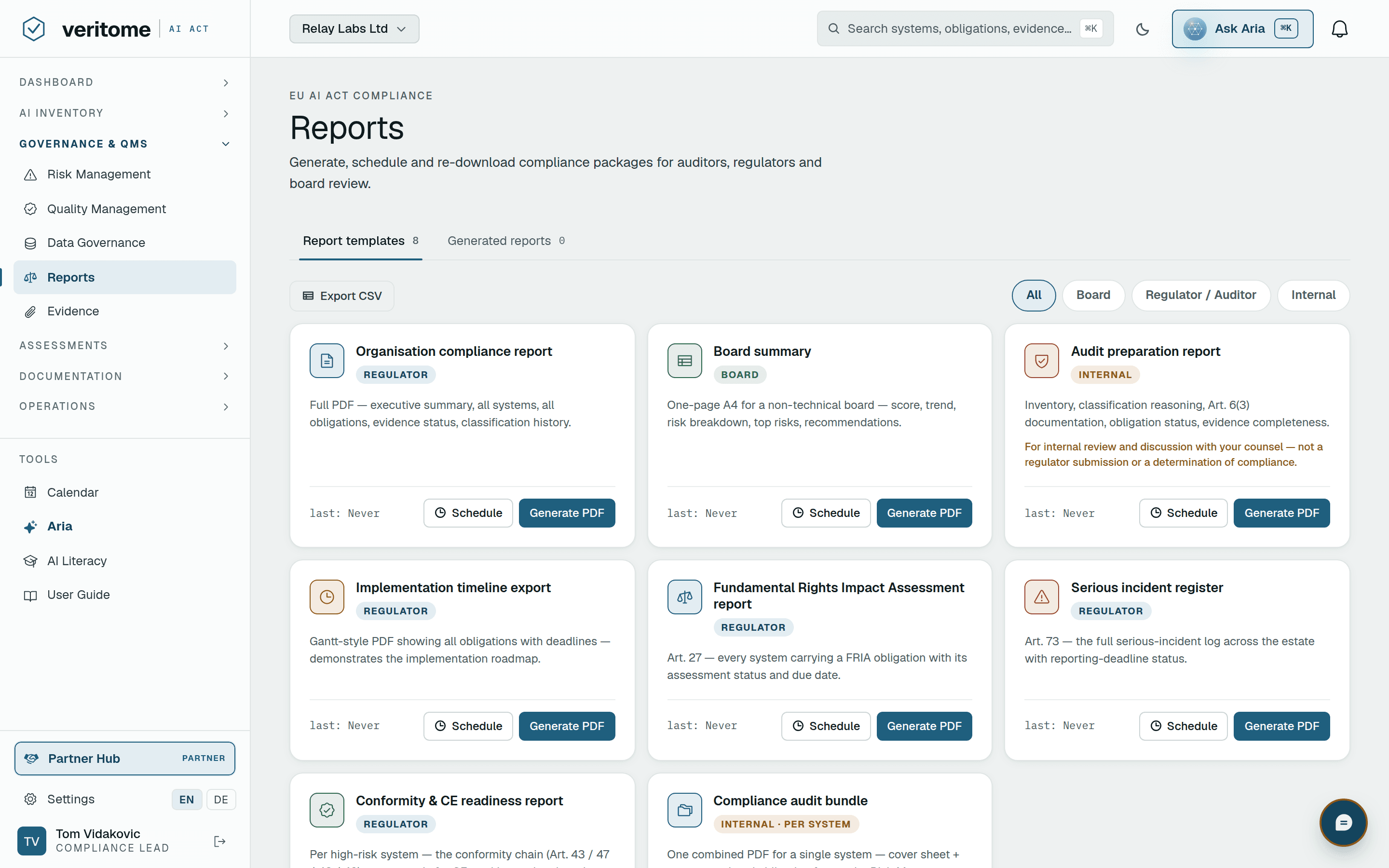Click the Implementation timeline export clock icon
1389x868 pixels.
(x=327, y=597)
